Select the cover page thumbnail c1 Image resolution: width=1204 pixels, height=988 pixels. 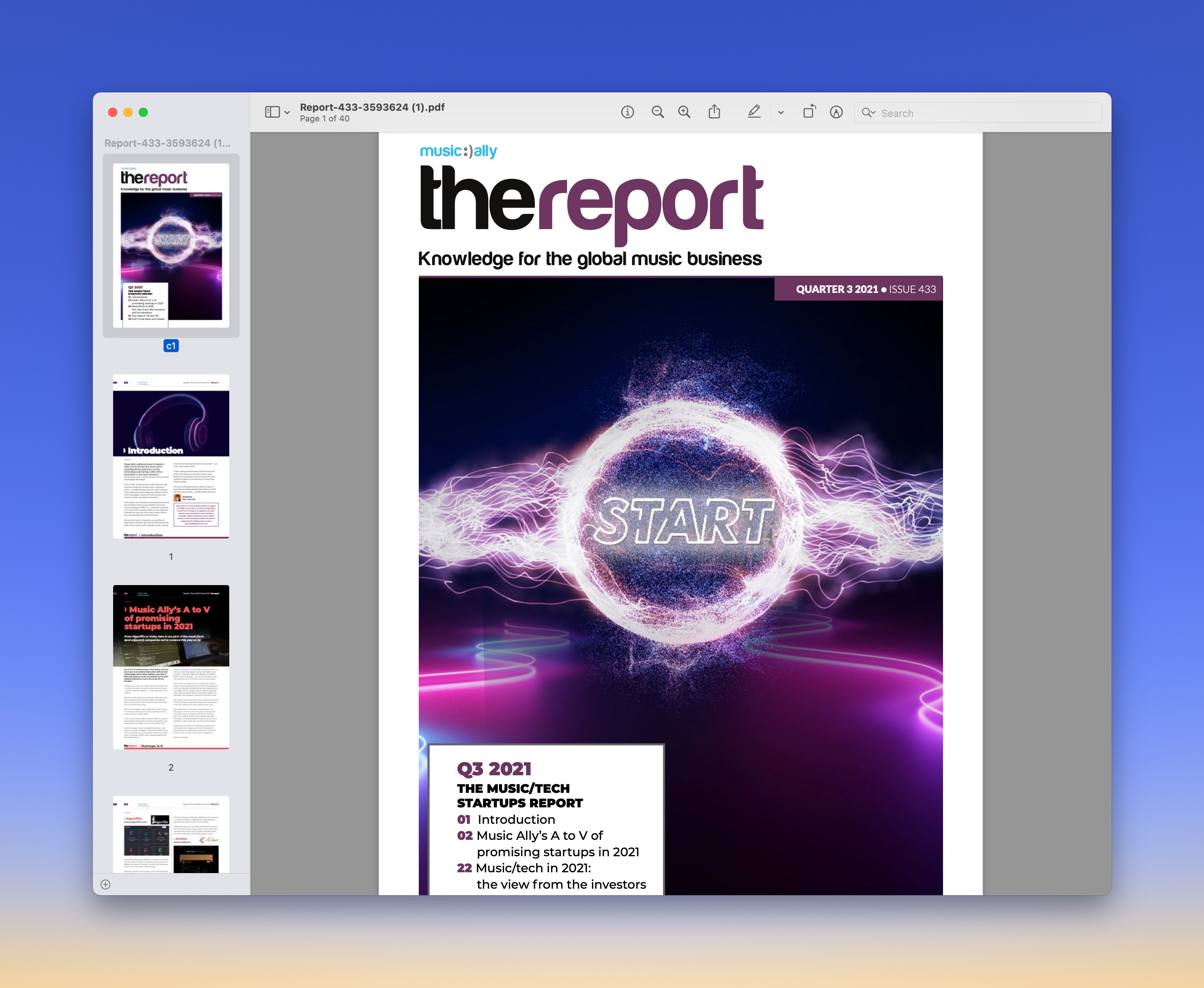(x=171, y=245)
